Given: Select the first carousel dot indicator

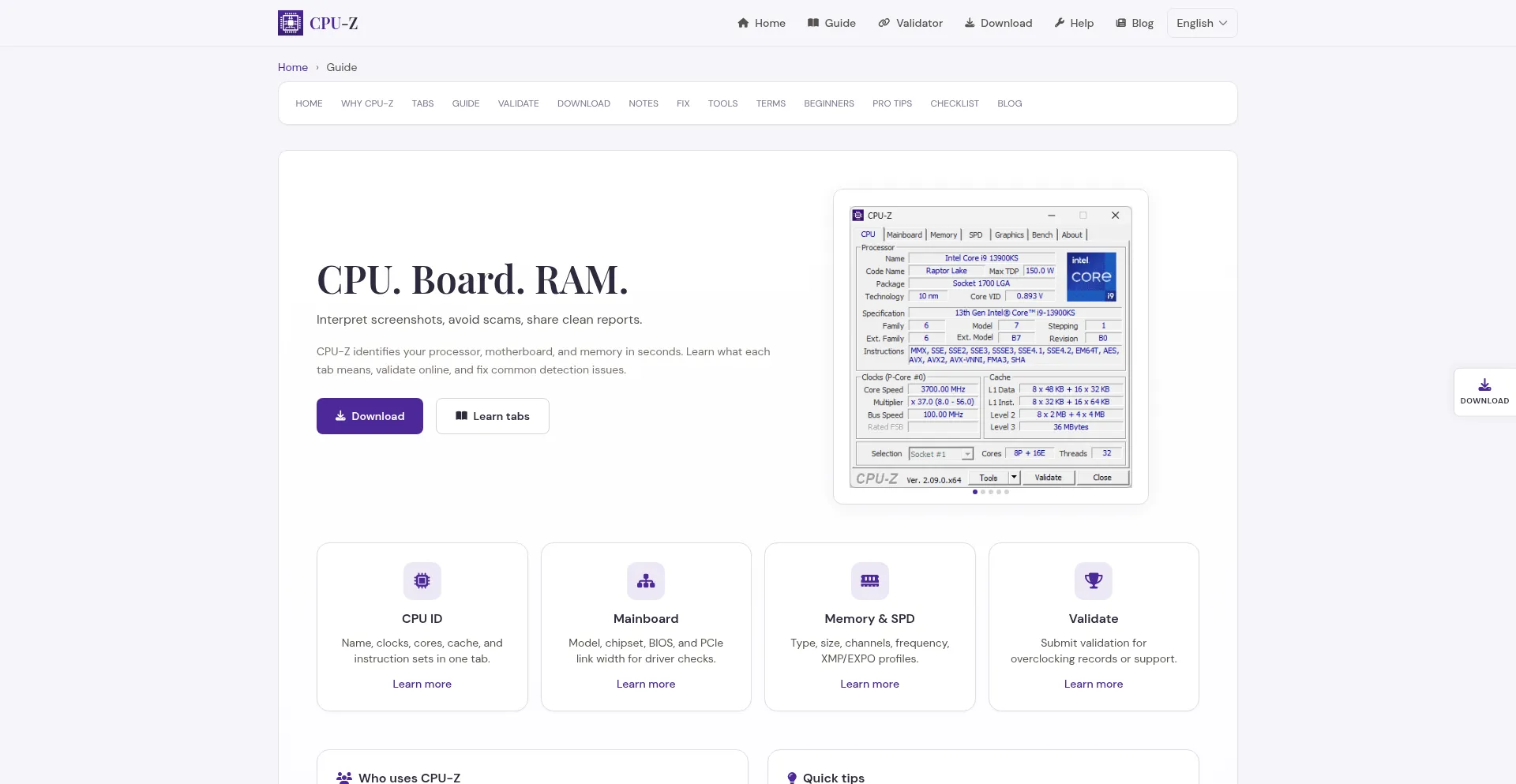Looking at the screenshot, I should coord(975,492).
